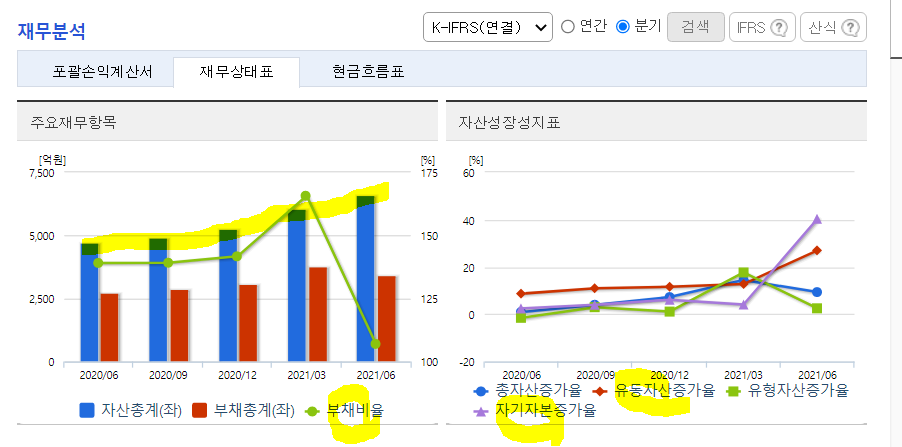Image resolution: width=902 pixels, height=447 pixels.
Task: Toggle the 자기자본증가율 legend entry
Action: [x=534, y=411]
